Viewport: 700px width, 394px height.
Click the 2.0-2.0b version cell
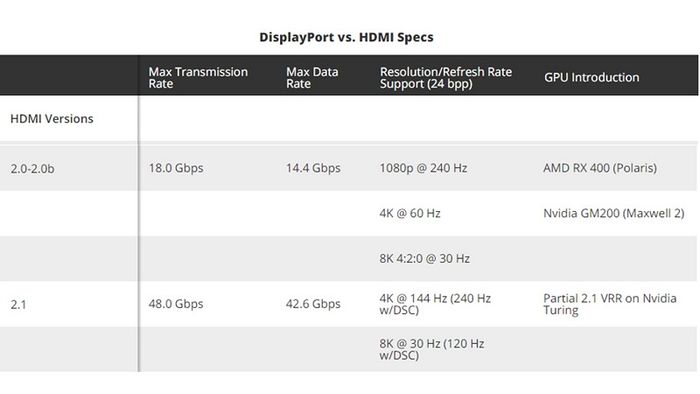(x=33, y=169)
